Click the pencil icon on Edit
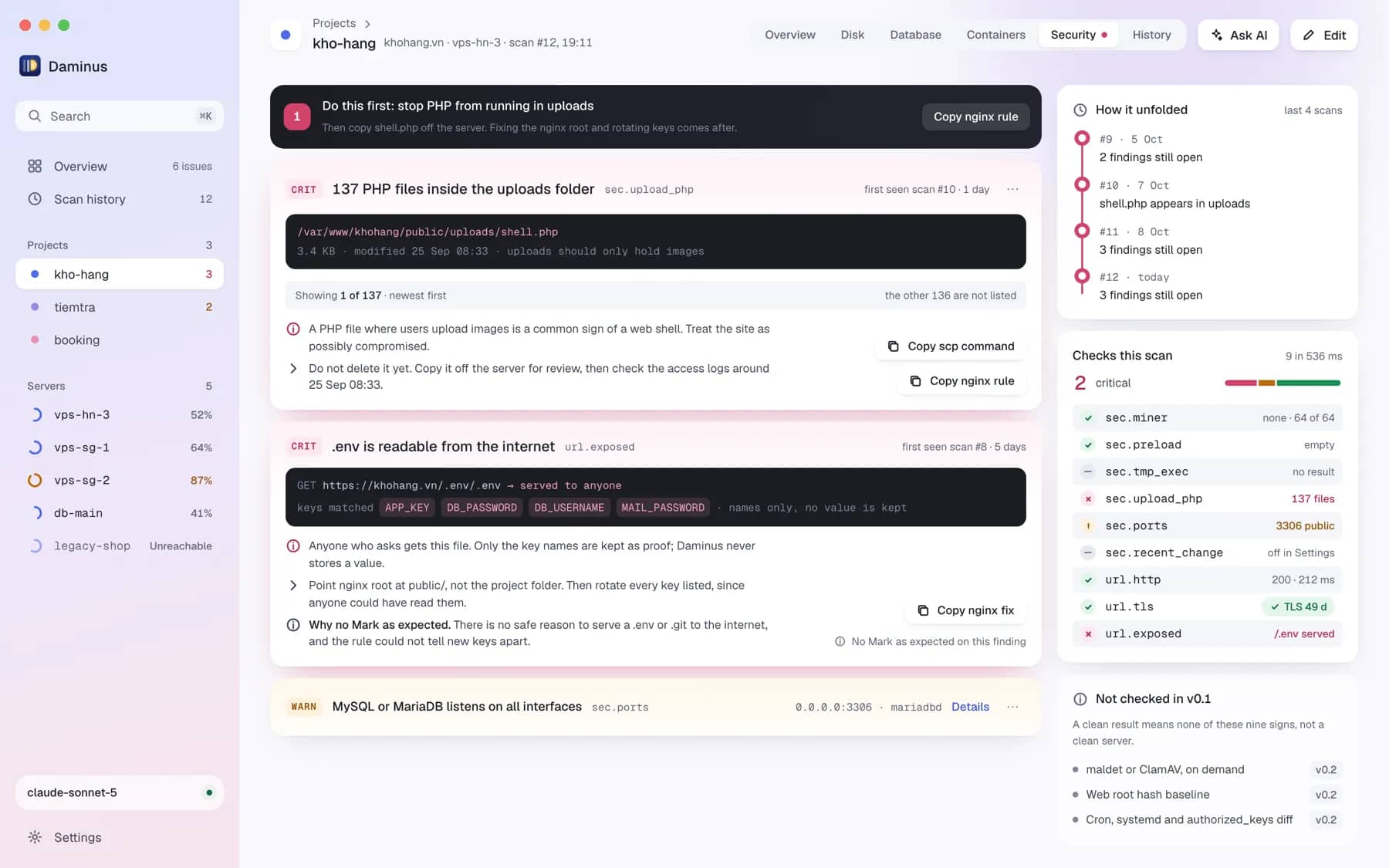This screenshot has height=868, width=1389. click(x=1309, y=35)
